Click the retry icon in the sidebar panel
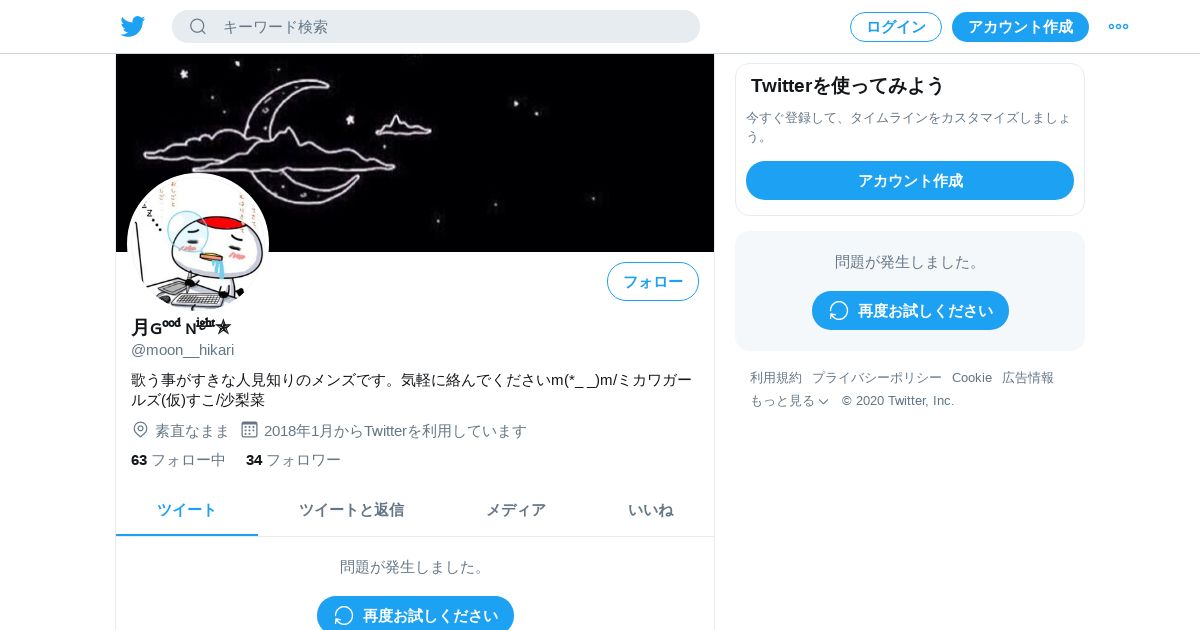1200x630 pixels. (839, 311)
